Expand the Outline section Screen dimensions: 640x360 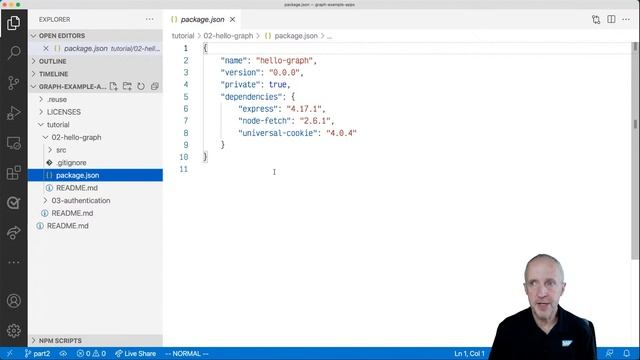point(96,61)
